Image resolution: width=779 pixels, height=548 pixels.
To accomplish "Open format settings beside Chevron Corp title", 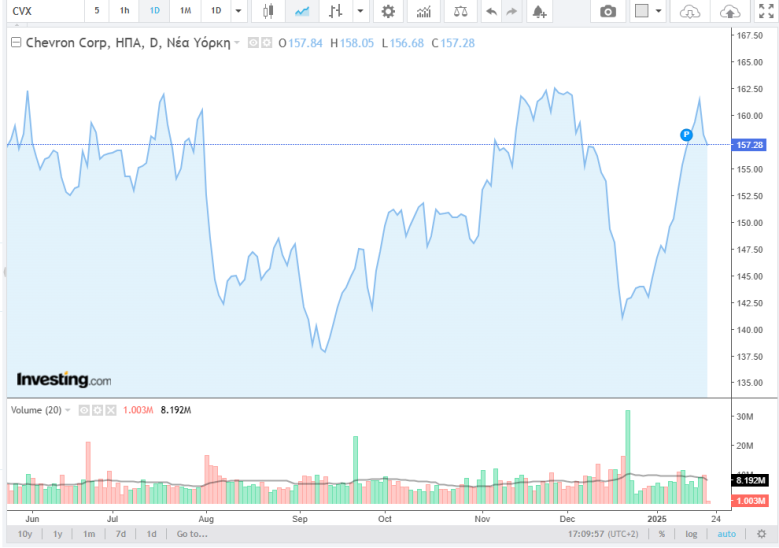I will [x=267, y=43].
